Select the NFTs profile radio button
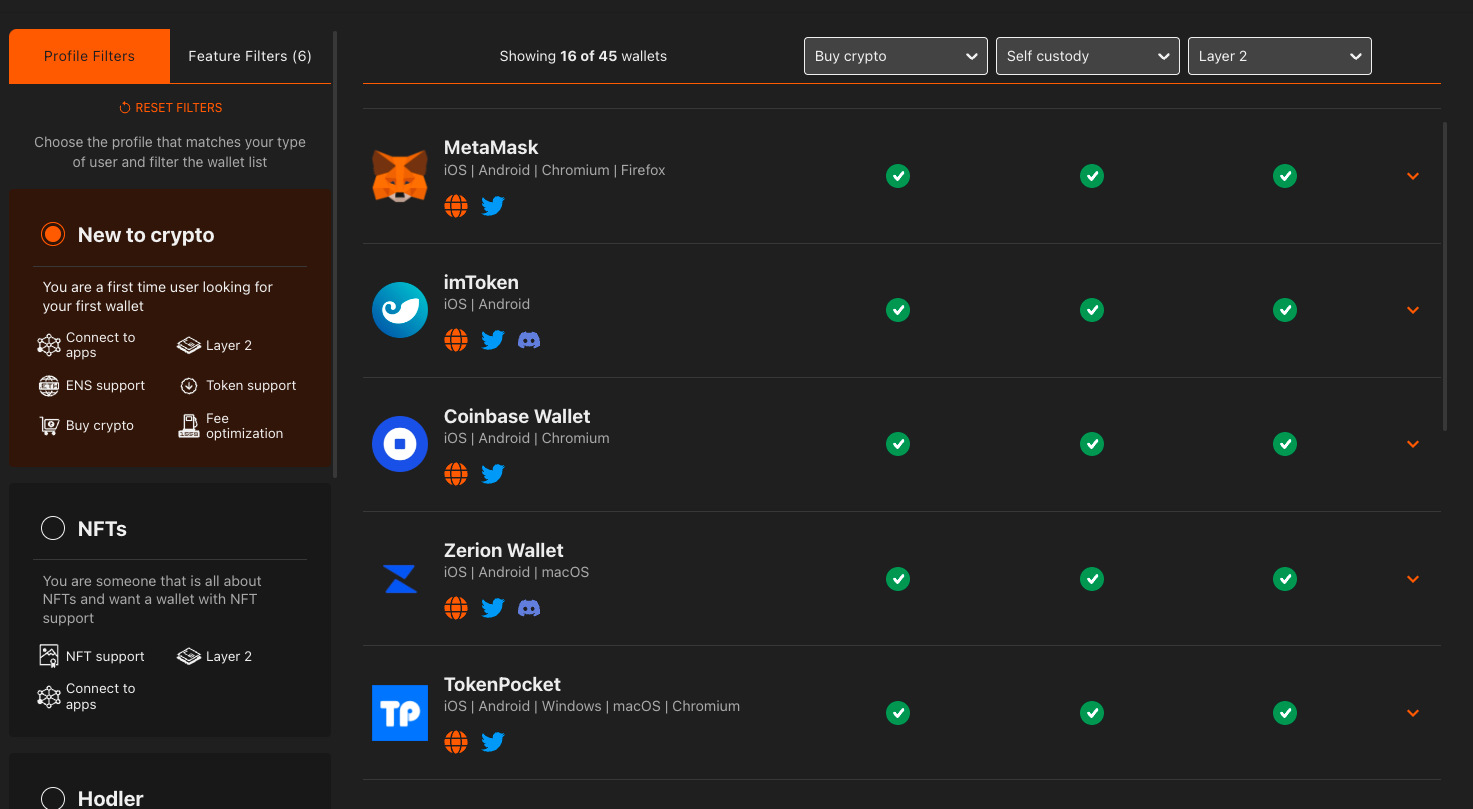The image size is (1473, 809). coord(53,528)
